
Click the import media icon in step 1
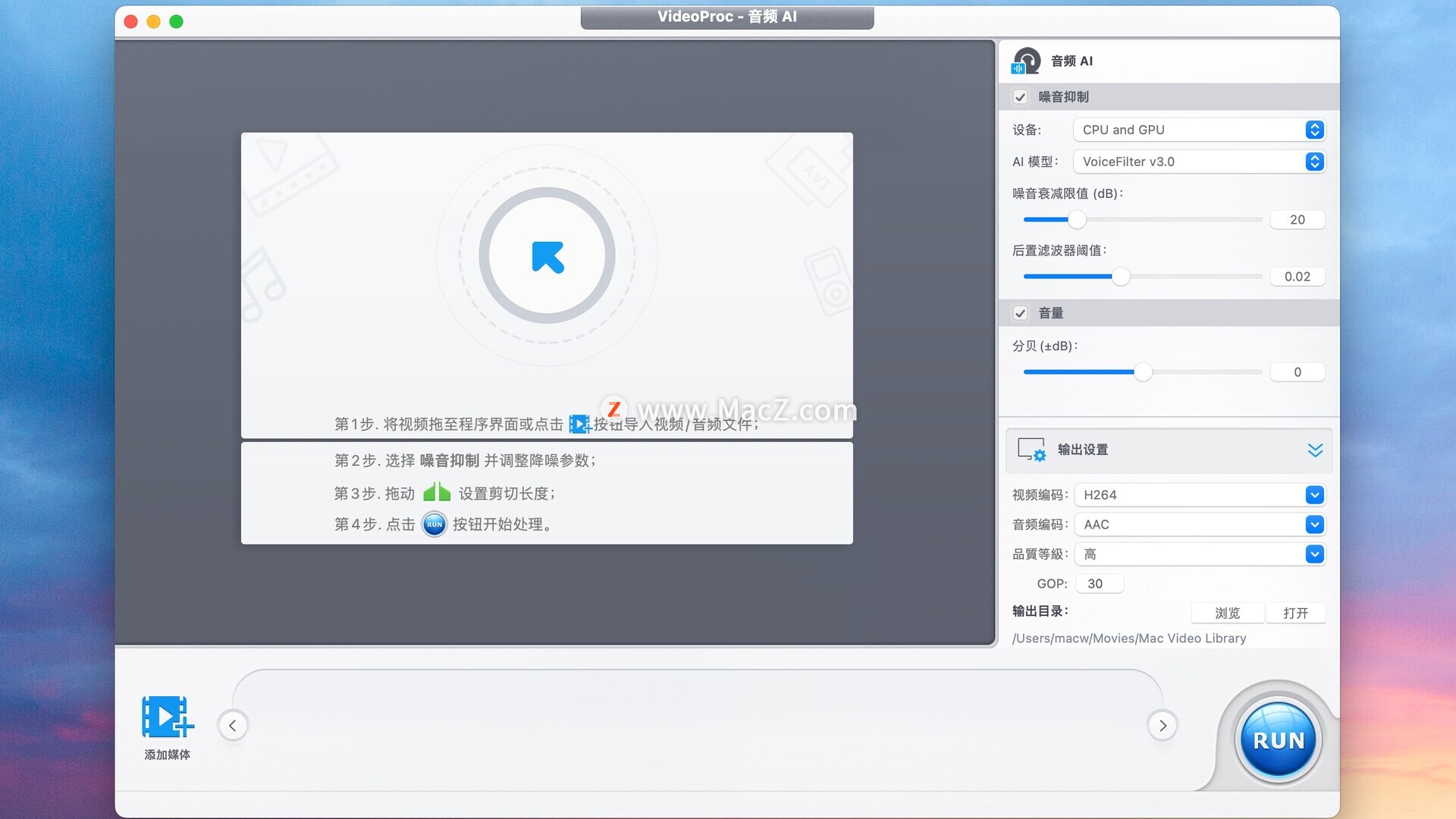(x=580, y=424)
